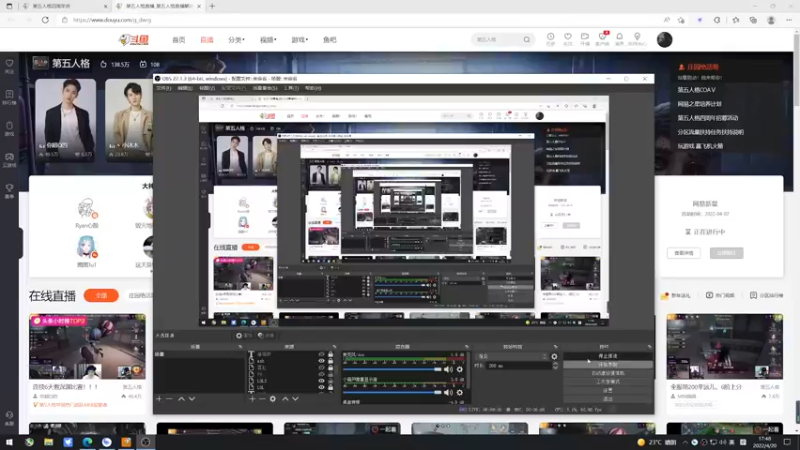Open OBS 编辑 menu
The image size is (800, 450).
[x=185, y=88]
